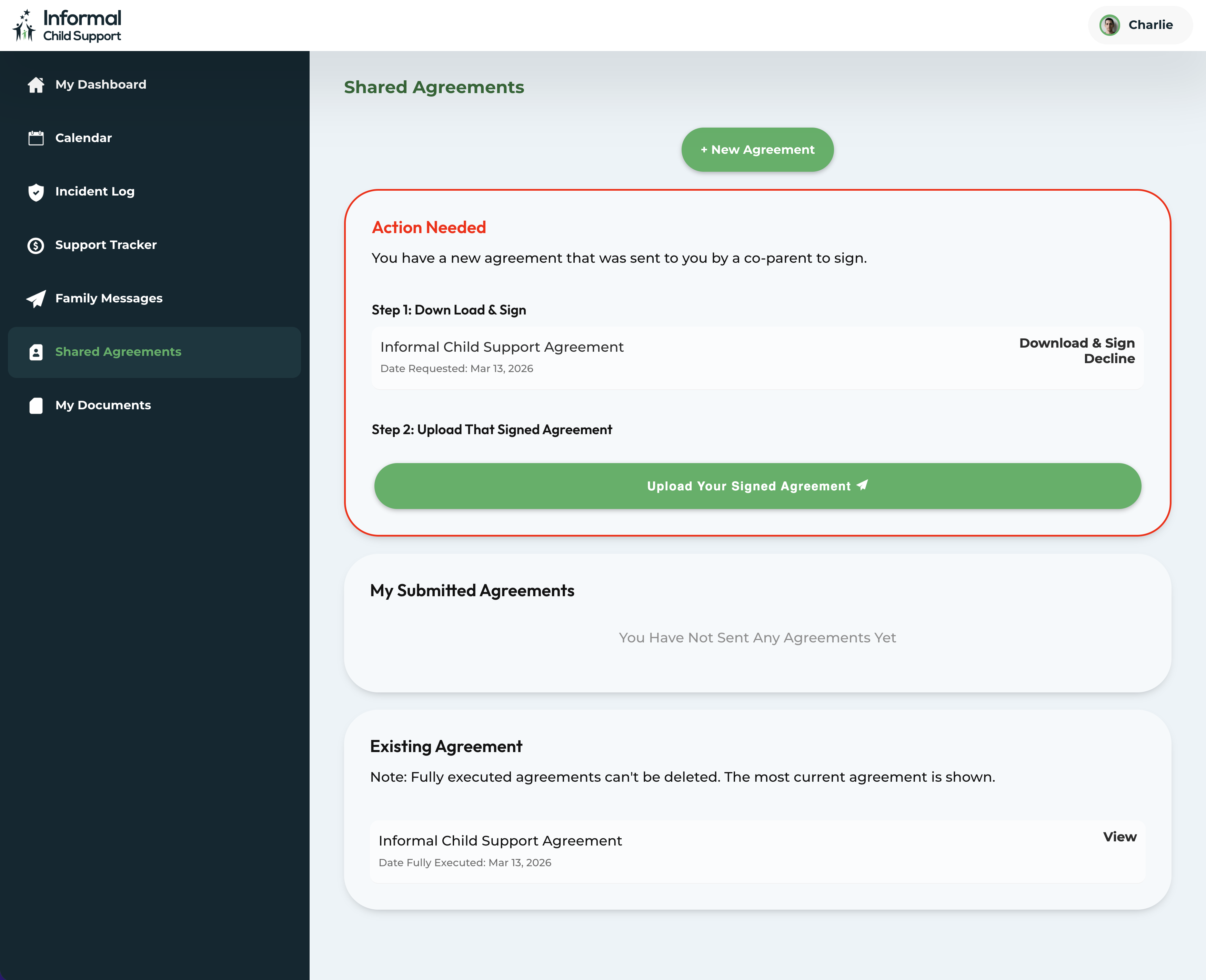This screenshot has height=980, width=1206.
Task: Click 'Date Requested: Mar 13, 2026' text
Action: click(x=456, y=369)
